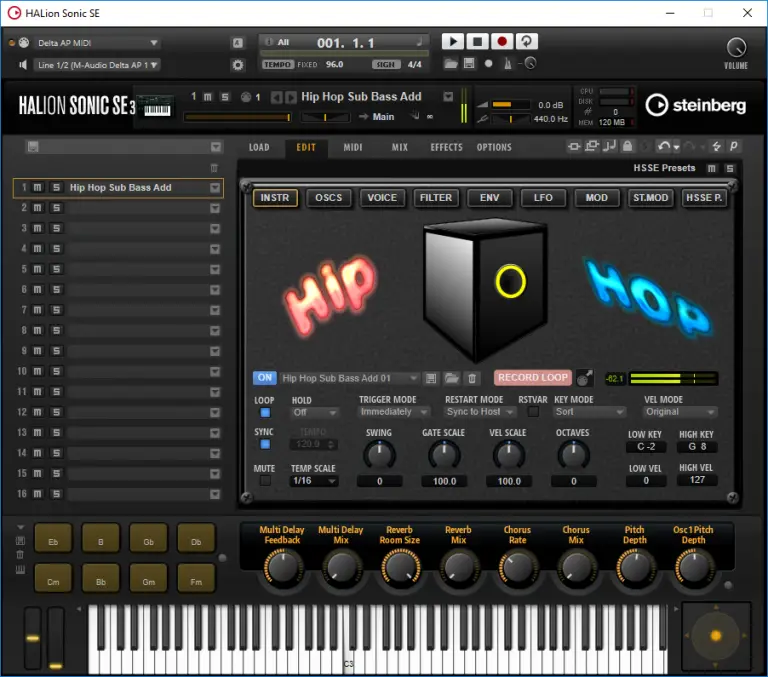Click the RECORD LOOP button
The height and width of the screenshot is (677, 768).
[x=533, y=378]
